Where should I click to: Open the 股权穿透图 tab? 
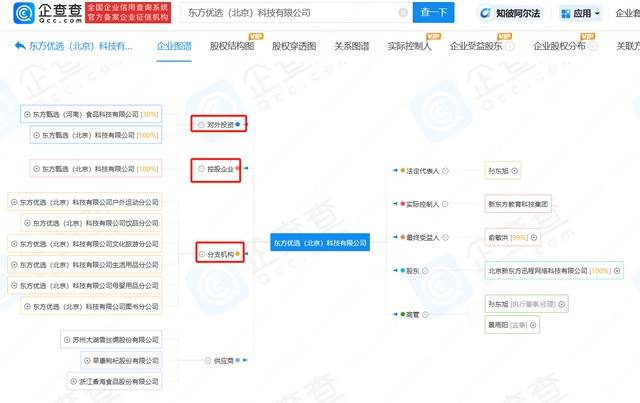tap(294, 46)
